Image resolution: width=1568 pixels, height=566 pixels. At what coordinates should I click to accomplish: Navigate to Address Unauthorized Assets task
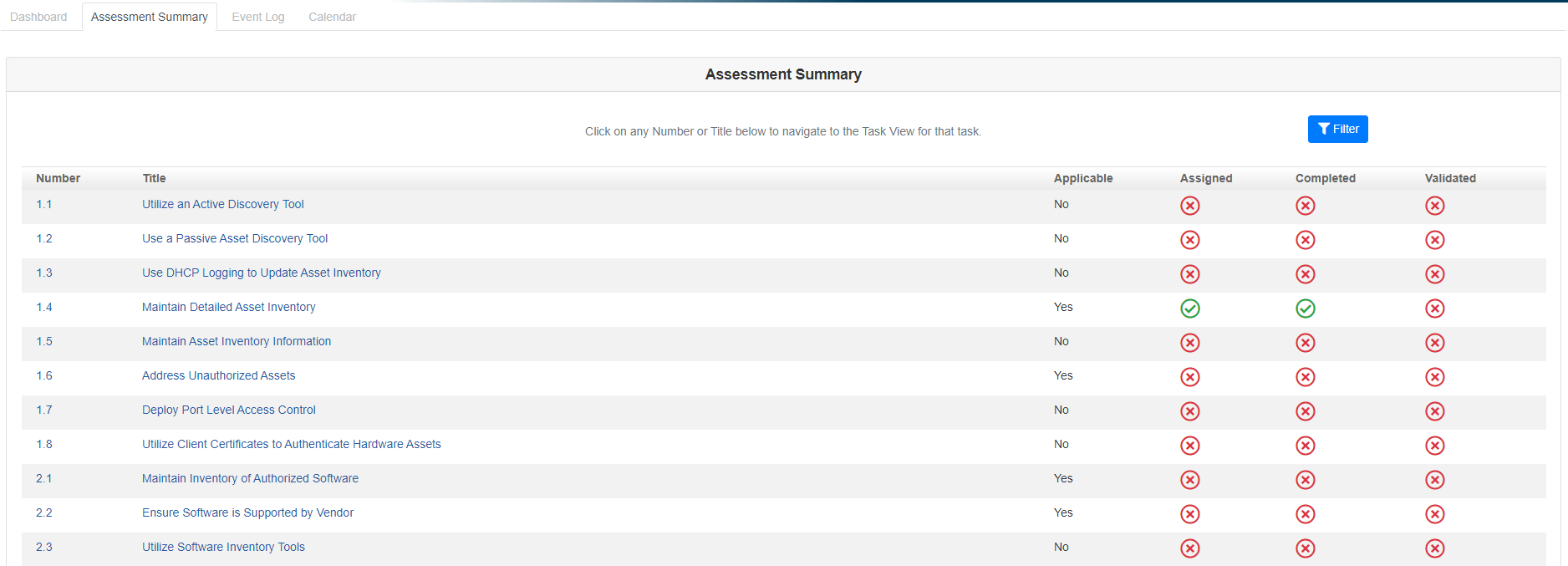(218, 375)
